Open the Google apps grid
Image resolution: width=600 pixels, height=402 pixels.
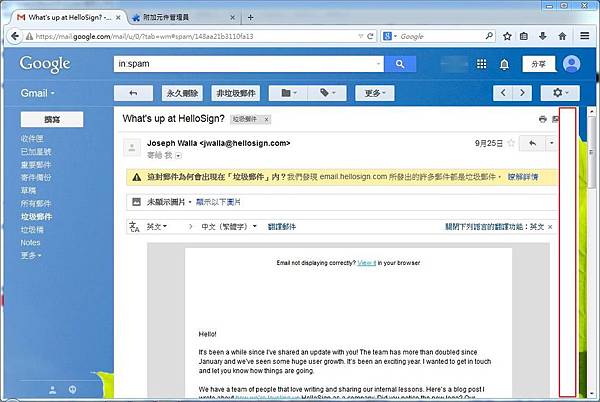pos(481,64)
